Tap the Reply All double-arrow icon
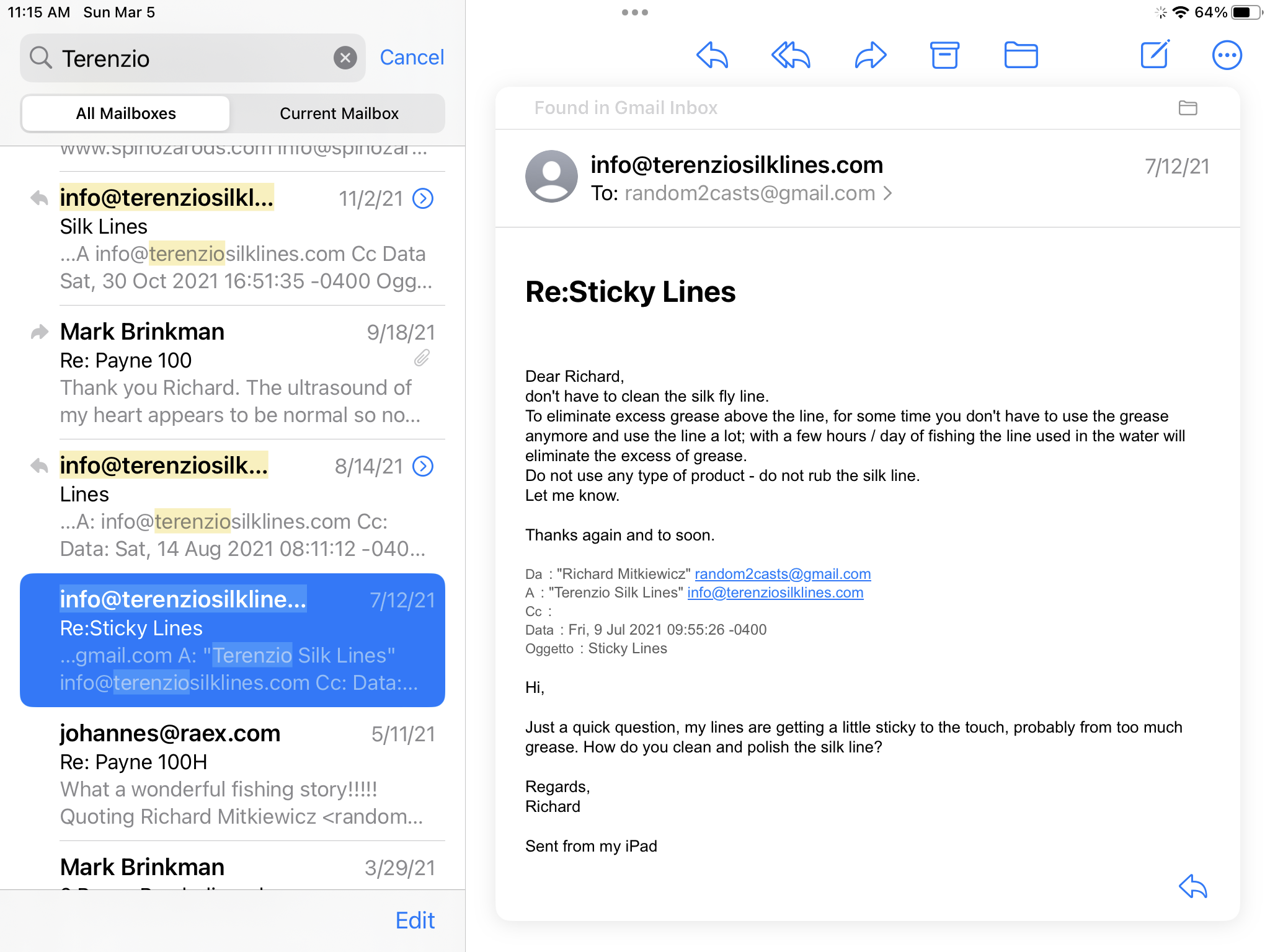1270x952 pixels. click(x=791, y=56)
